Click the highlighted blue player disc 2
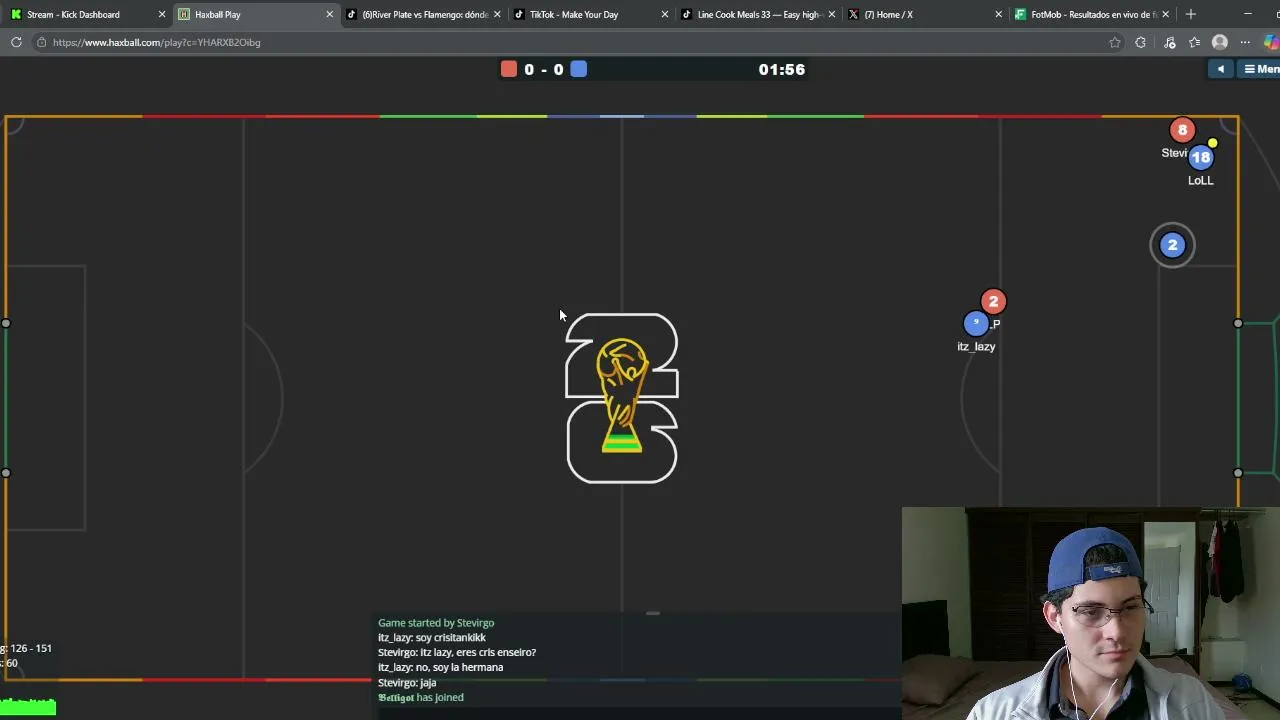The image size is (1280, 720). coord(1172,245)
